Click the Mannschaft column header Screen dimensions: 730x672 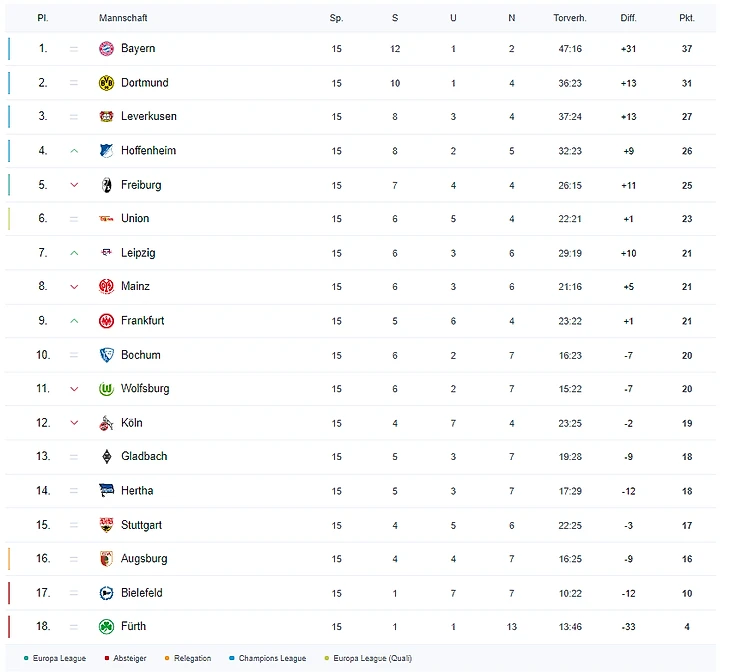(x=123, y=19)
